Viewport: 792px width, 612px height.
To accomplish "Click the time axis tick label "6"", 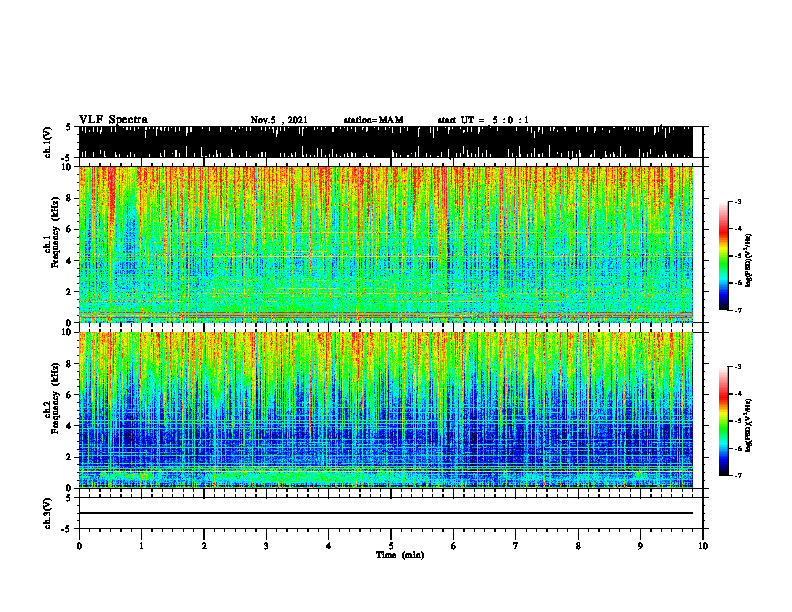I will pyautogui.click(x=454, y=546).
